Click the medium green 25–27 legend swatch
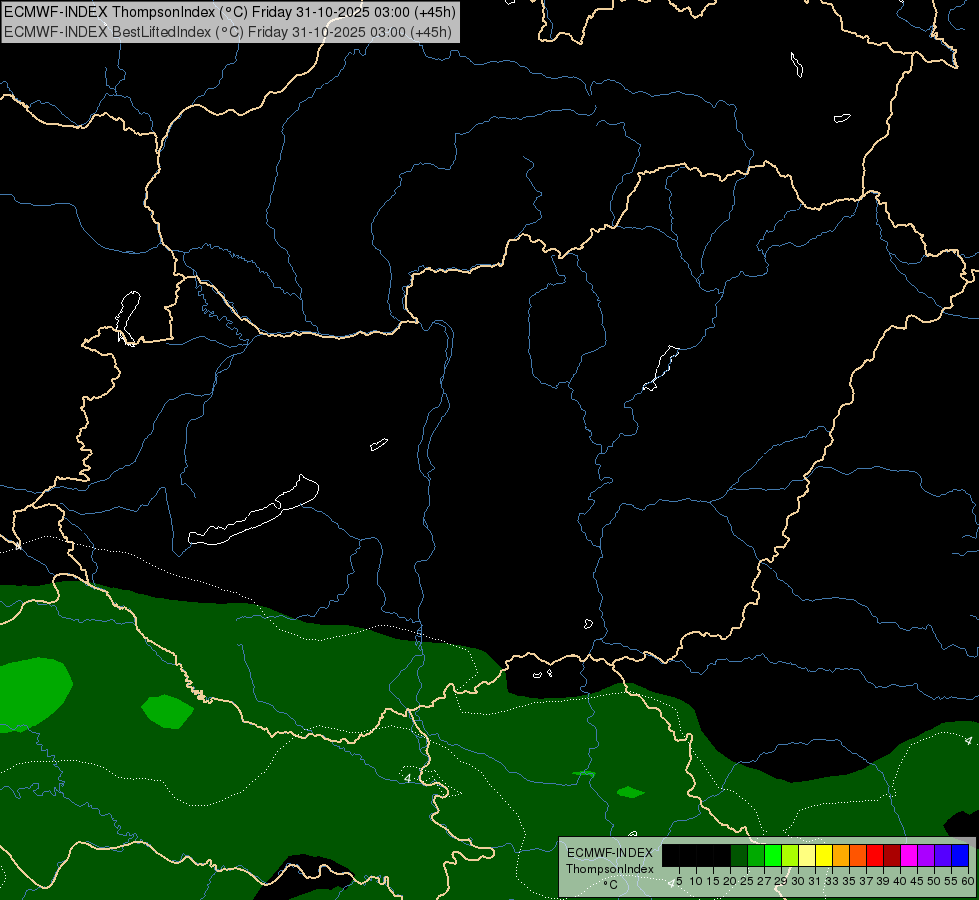979x900 pixels. [756, 855]
